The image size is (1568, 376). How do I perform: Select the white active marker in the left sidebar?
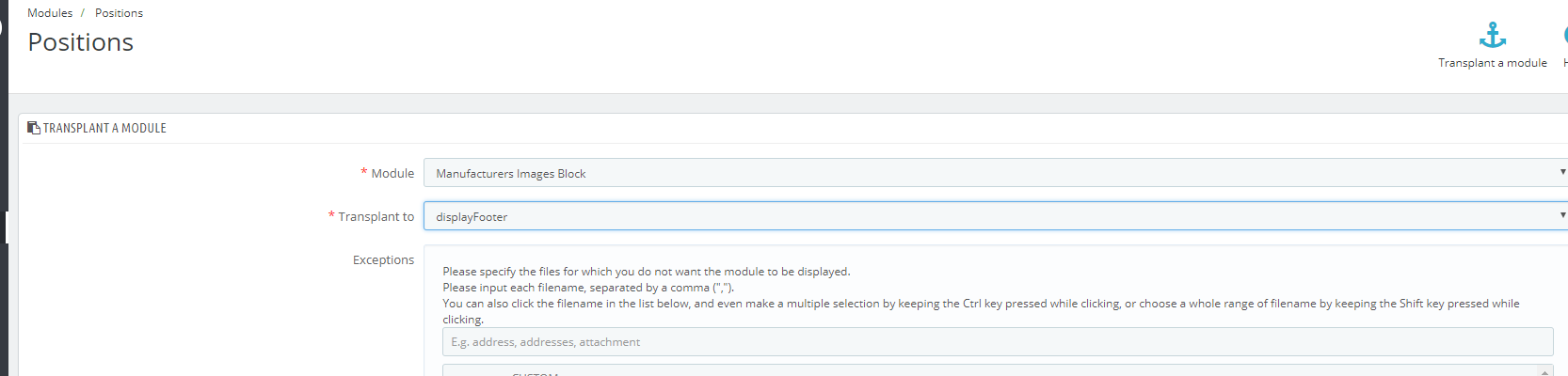click(x=7, y=227)
